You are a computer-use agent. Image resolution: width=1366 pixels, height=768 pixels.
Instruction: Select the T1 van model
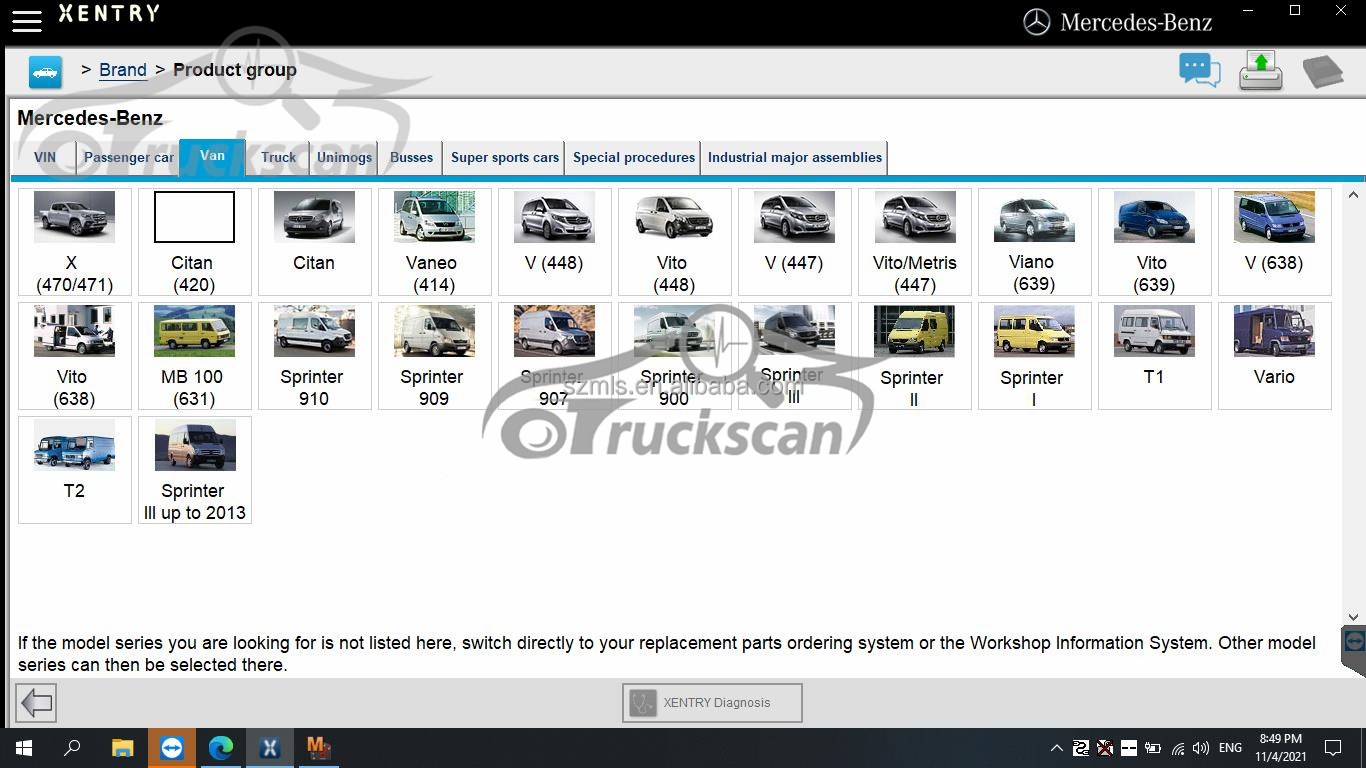pyautogui.click(x=1155, y=356)
